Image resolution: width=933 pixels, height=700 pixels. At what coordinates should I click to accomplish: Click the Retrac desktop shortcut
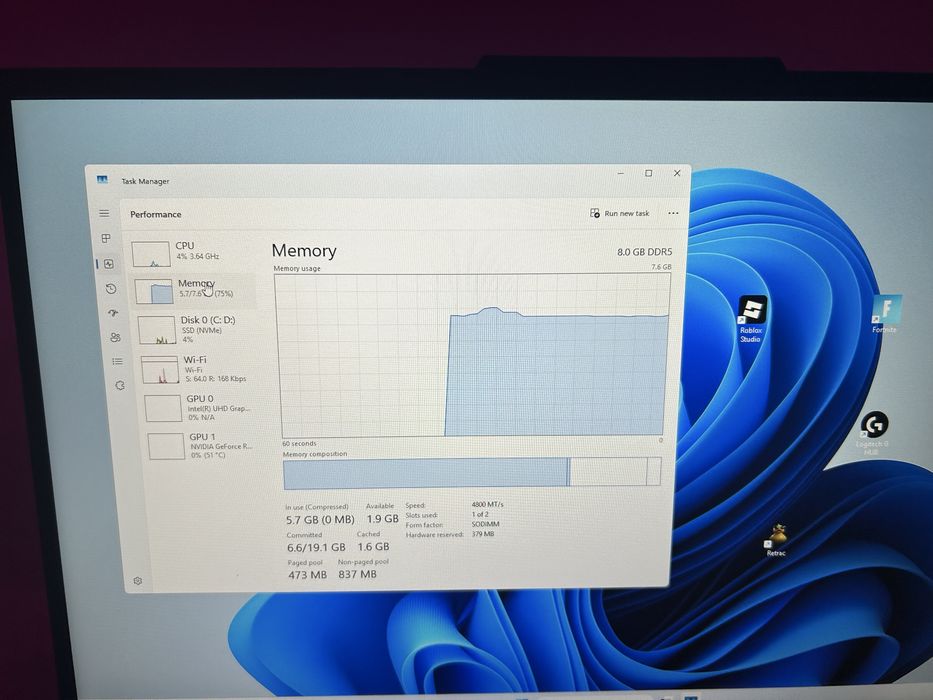(x=776, y=540)
